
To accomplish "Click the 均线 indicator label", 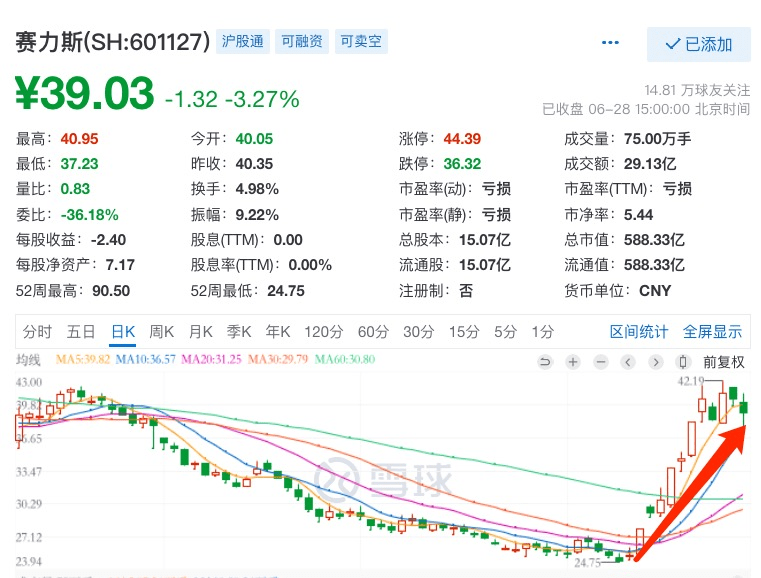I will (28, 360).
